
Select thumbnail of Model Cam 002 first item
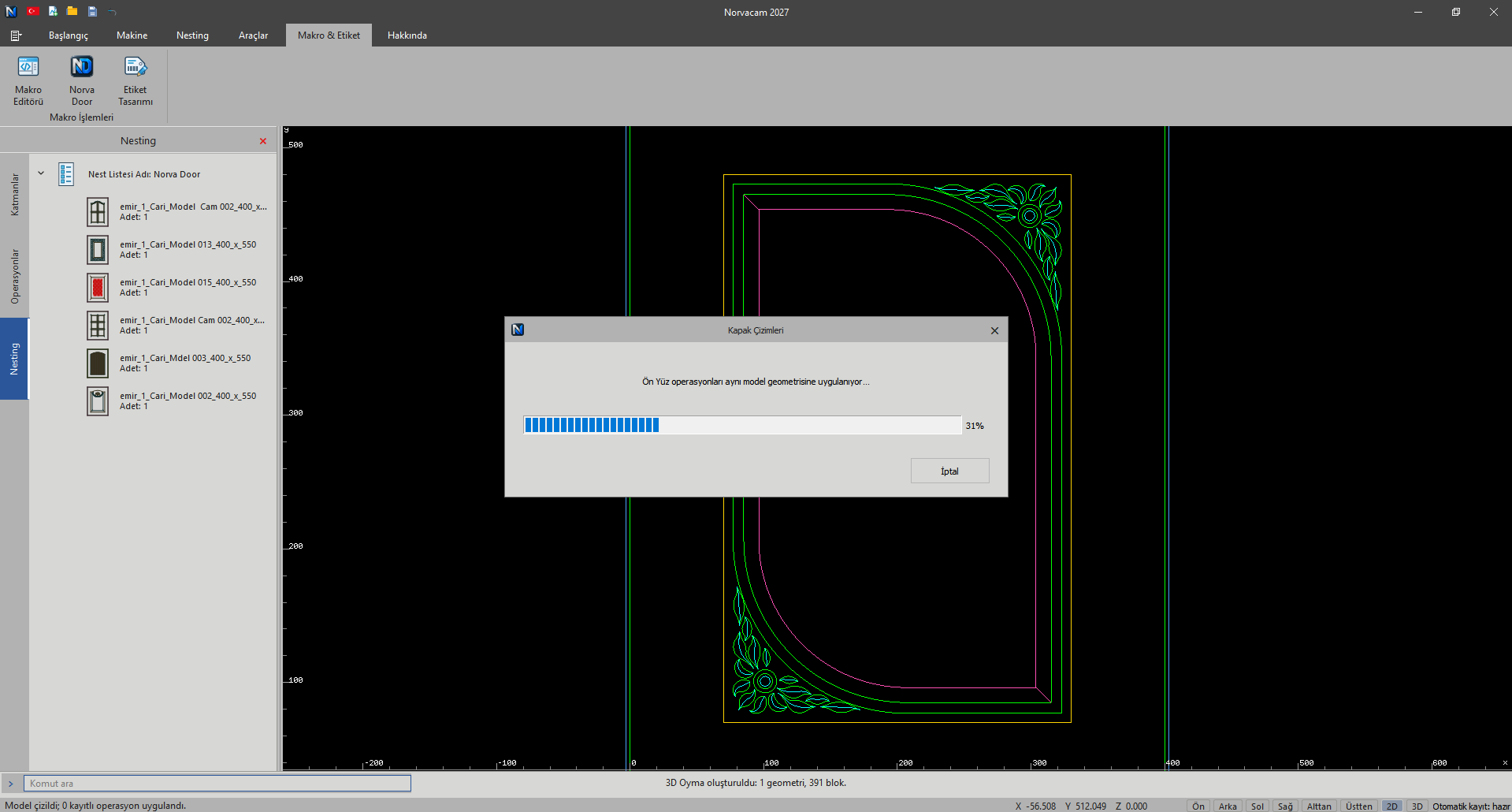coord(98,212)
